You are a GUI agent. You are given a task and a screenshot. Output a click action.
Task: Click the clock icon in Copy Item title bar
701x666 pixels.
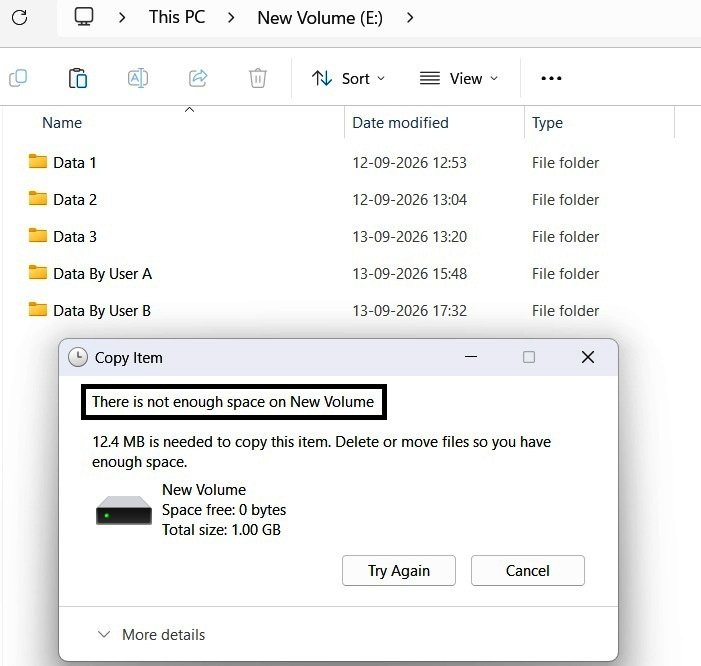pyautogui.click(x=78, y=358)
